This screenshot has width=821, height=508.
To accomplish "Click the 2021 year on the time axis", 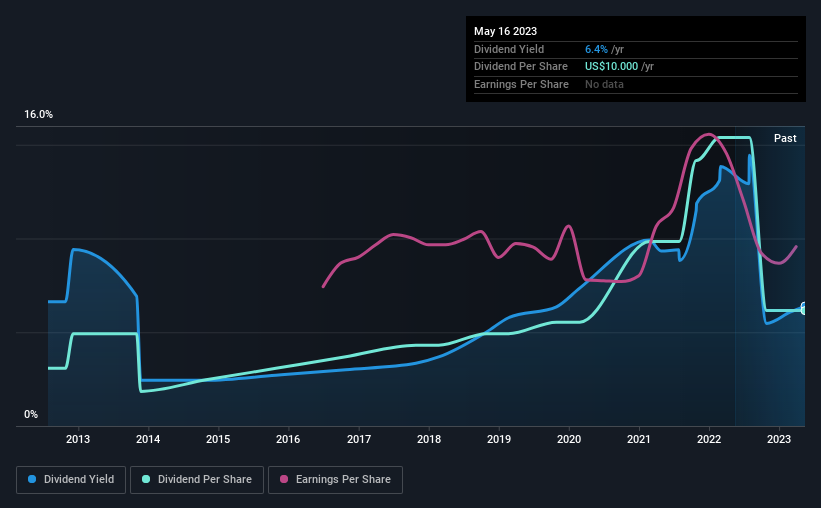I will point(639,439).
